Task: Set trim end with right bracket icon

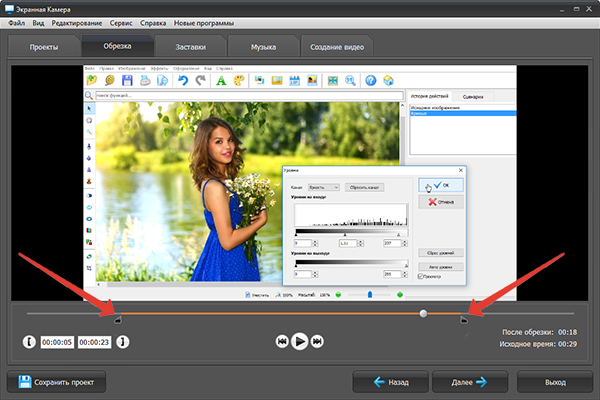Action: click(x=122, y=341)
